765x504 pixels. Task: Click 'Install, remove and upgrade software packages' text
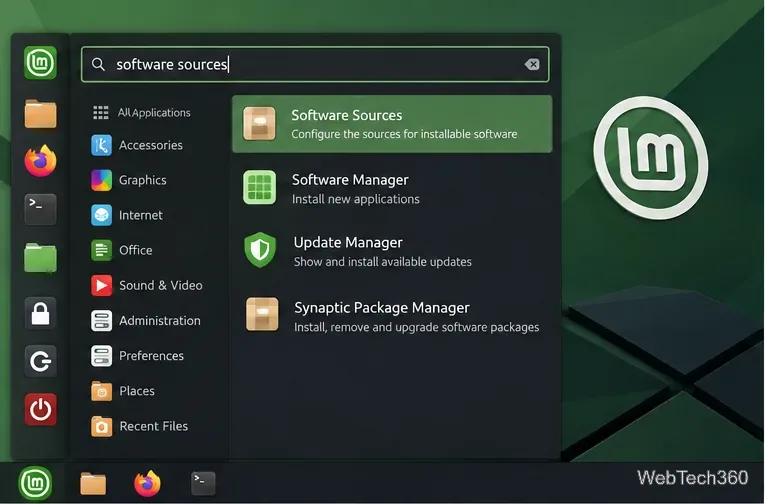417,327
